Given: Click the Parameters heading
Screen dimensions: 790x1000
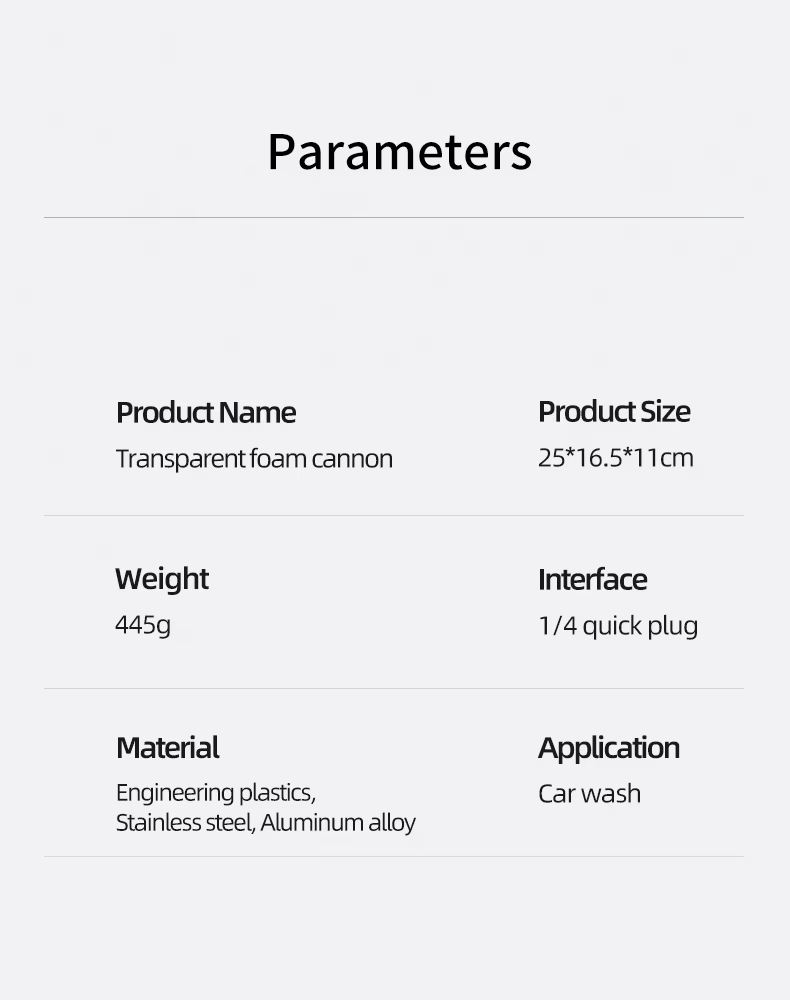Looking at the screenshot, I should tap(400, 153).
